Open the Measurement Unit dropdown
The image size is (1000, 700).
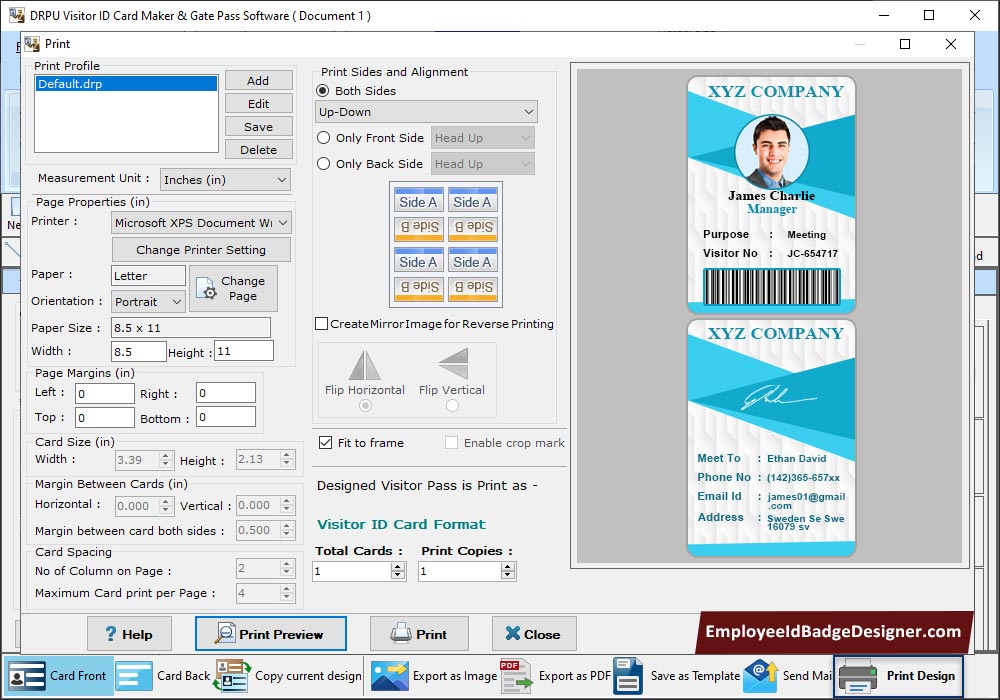pyautogui.click(x=225, y=180)
